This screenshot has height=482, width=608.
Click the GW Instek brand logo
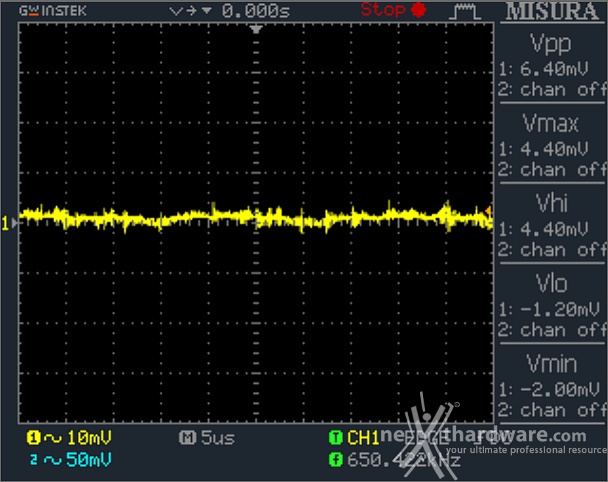(x=53, y=11)
